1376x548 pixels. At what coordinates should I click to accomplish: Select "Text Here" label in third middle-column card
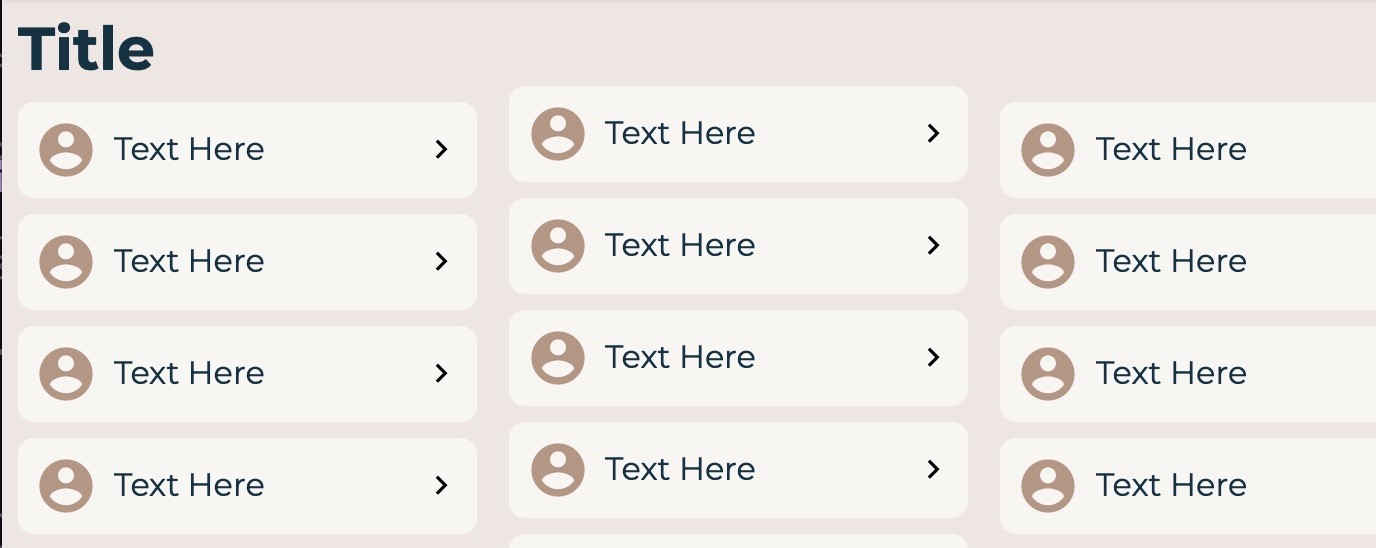click(x=680, y=357)
